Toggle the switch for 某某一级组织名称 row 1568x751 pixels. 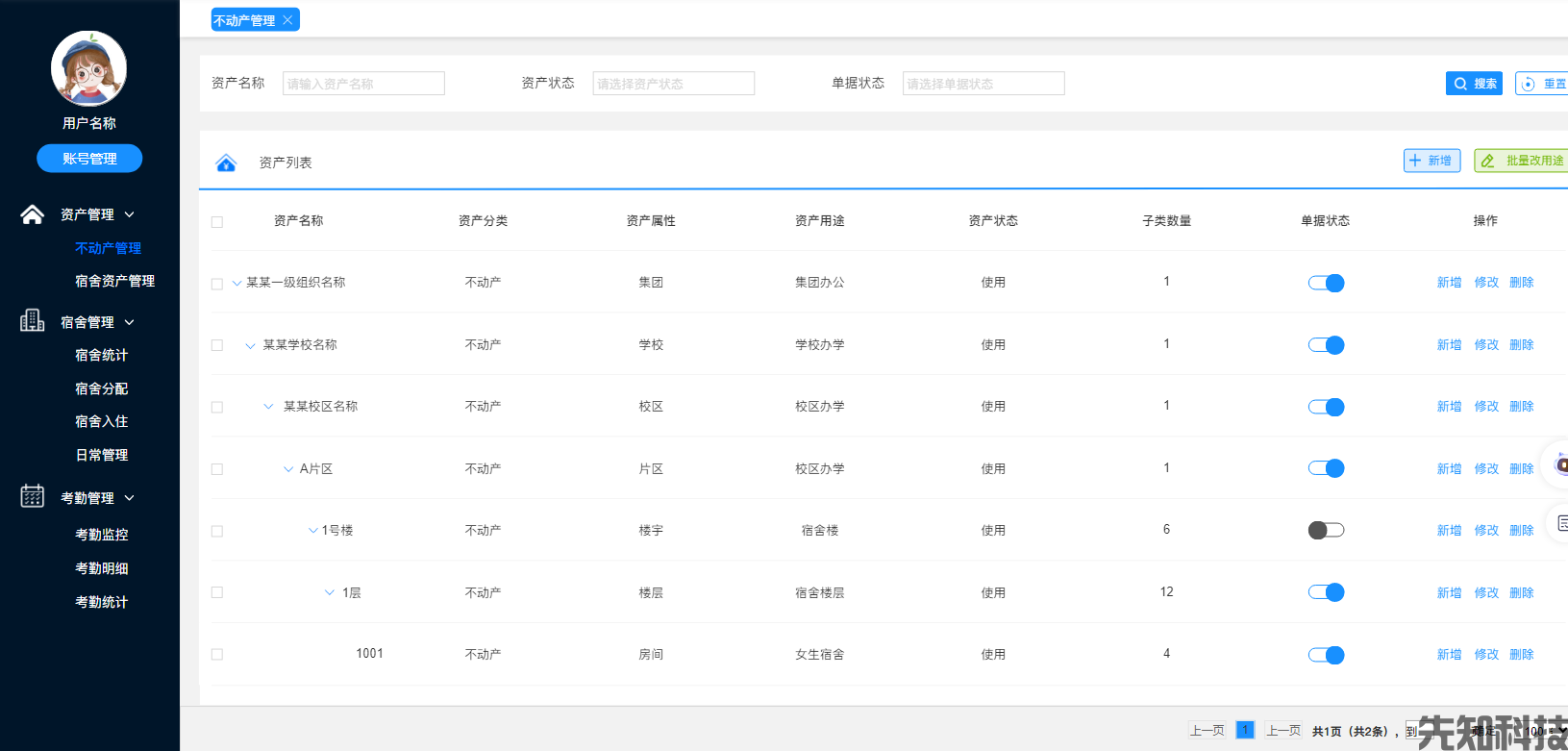1326,283
